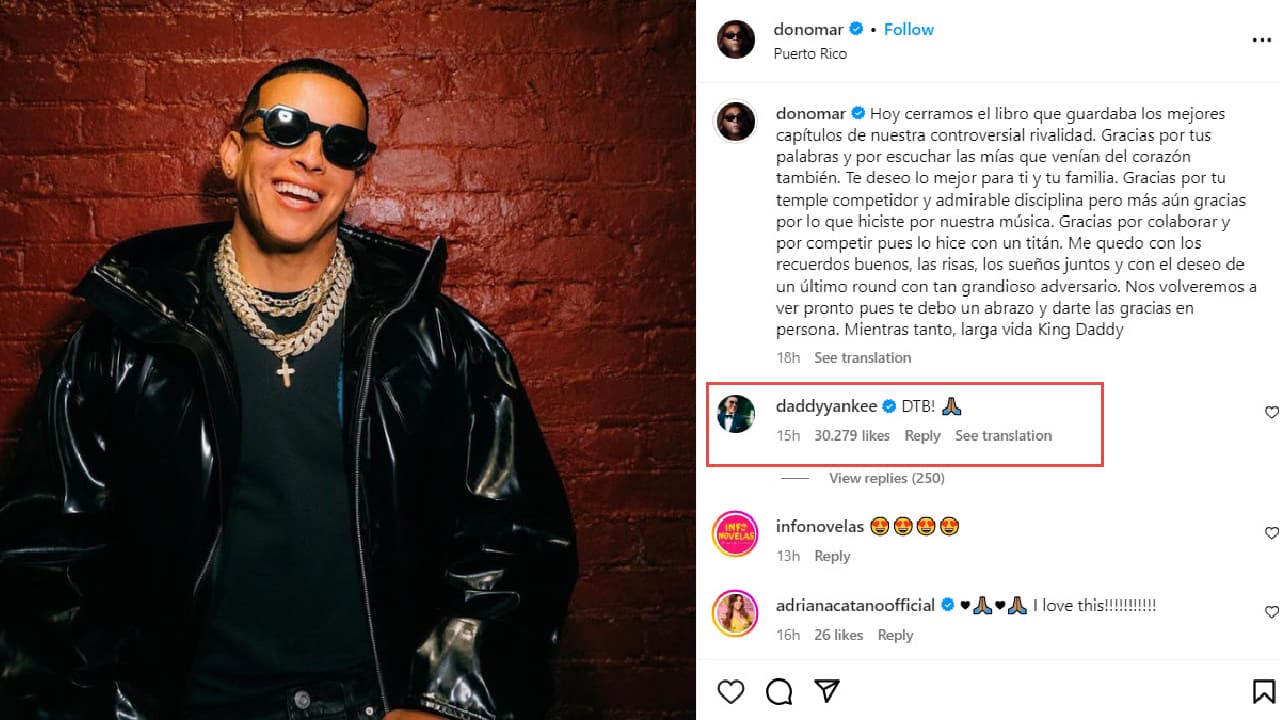Click adrianacatanoofficial's verified badge

point(946,604)
